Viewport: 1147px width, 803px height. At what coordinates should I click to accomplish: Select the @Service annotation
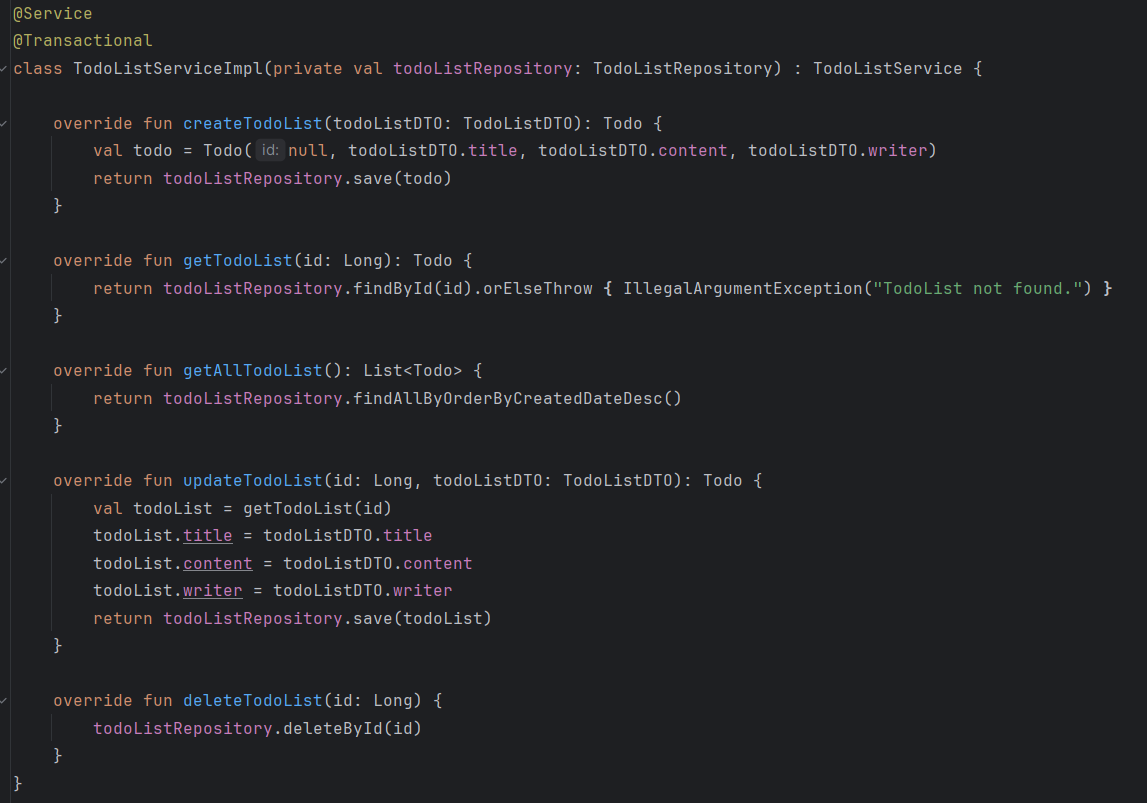[52, 13]
